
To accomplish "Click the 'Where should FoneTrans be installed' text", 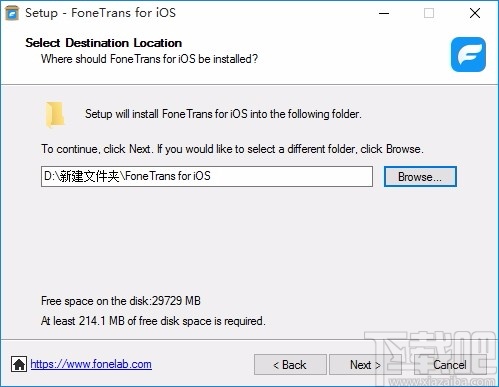I will point(149,59).
